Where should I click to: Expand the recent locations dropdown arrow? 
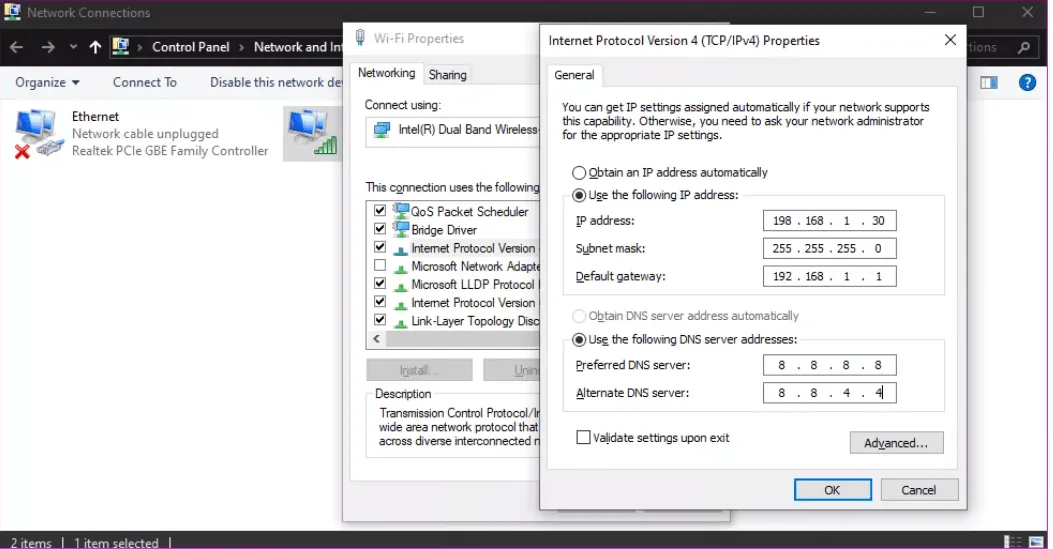[73, 47]
